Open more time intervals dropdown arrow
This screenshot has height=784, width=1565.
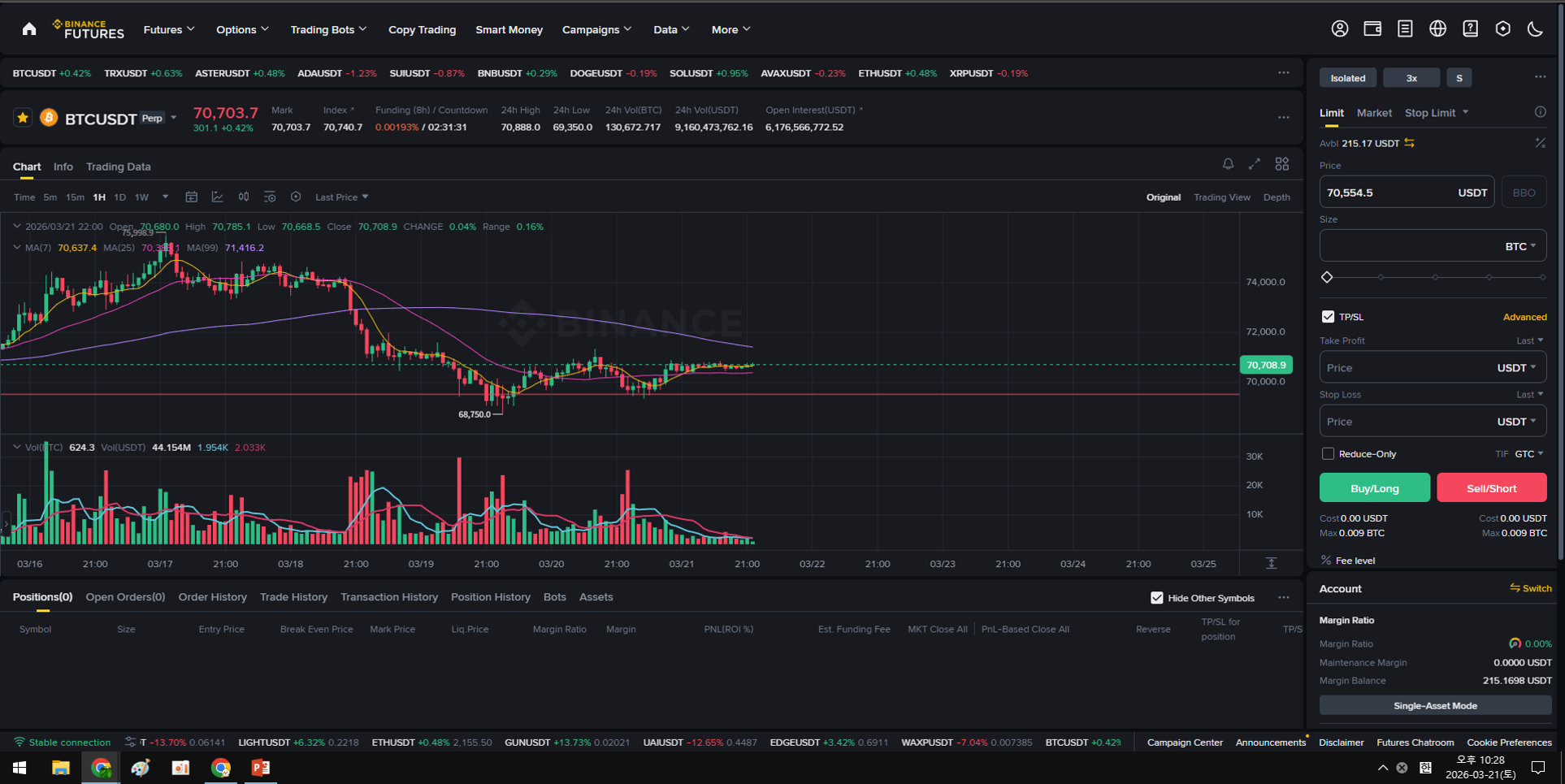(166, 197)
